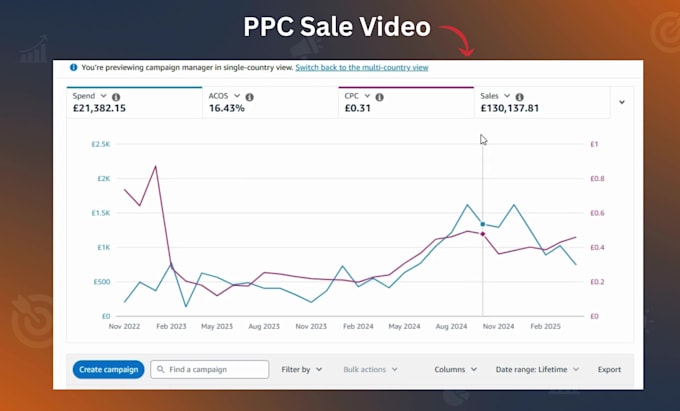Click the £0.8 right axis label
Viewport: 680px width, 411px height.
coord(597,179)
